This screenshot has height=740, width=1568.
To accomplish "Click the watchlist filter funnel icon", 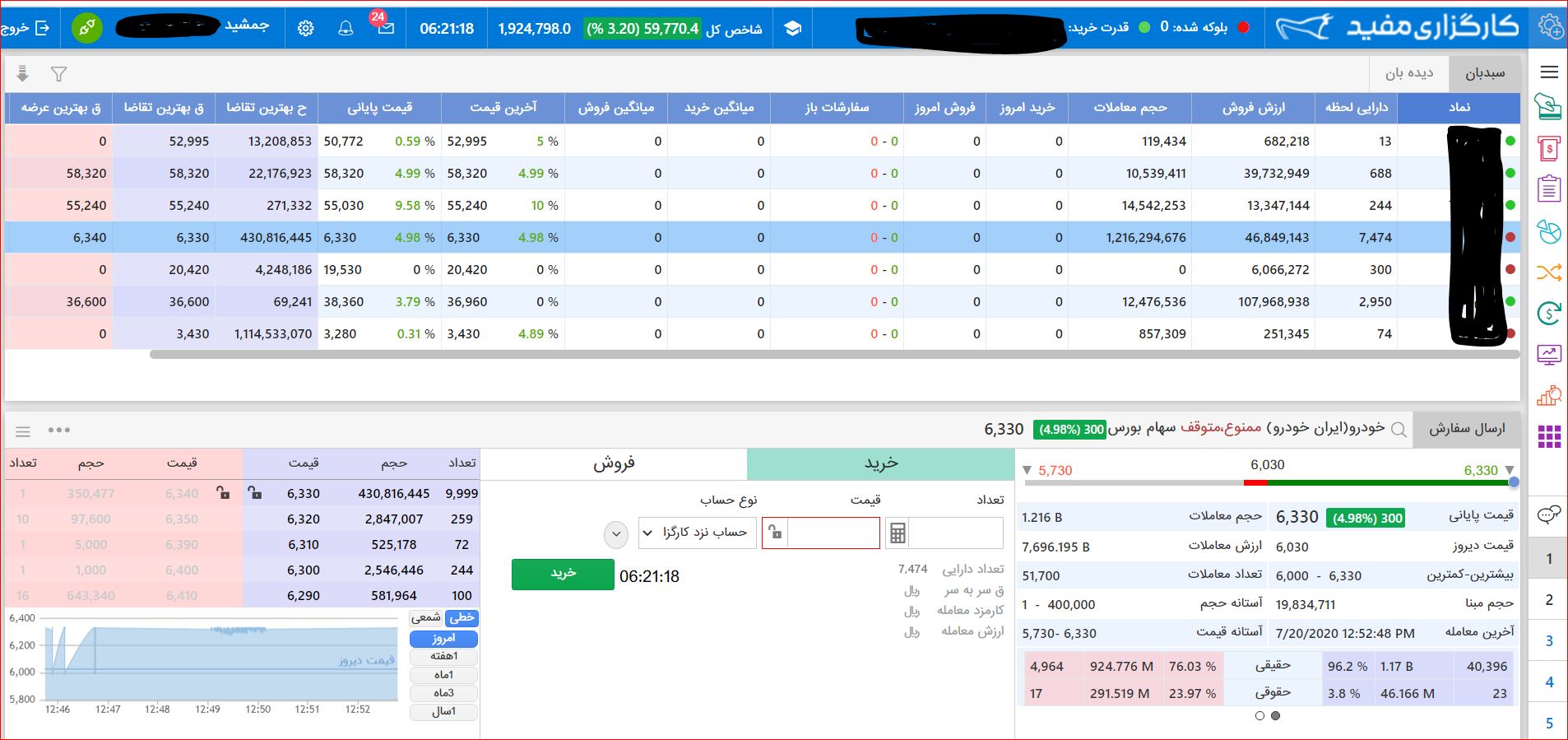I will tap(58, 74).
